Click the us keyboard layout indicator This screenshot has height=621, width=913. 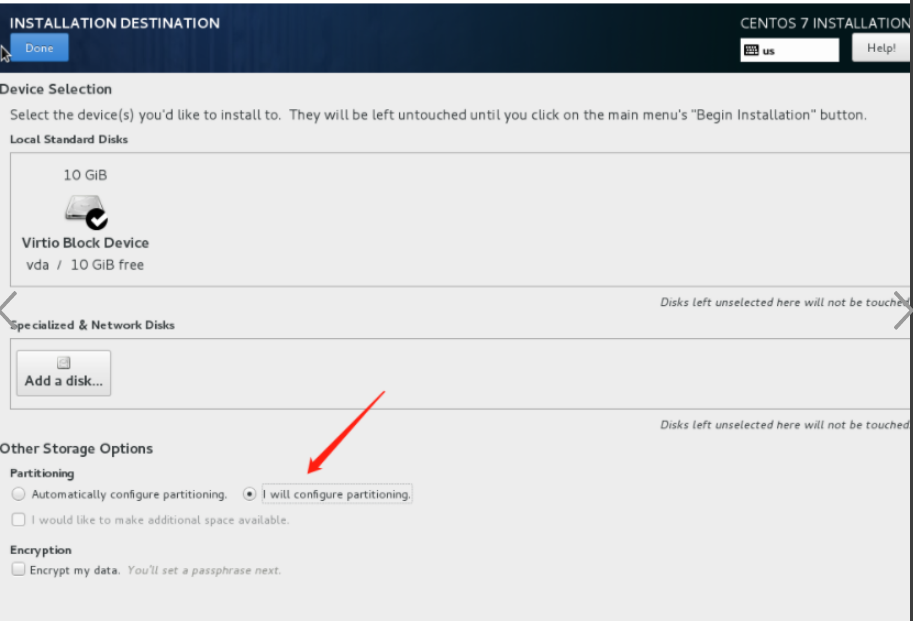point(789,50)
